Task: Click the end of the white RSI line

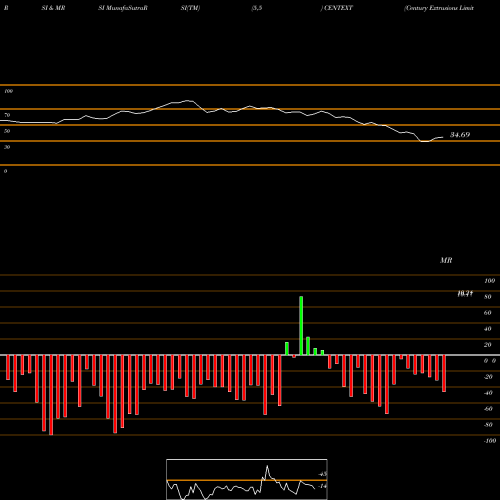Action: click(443, 137)
